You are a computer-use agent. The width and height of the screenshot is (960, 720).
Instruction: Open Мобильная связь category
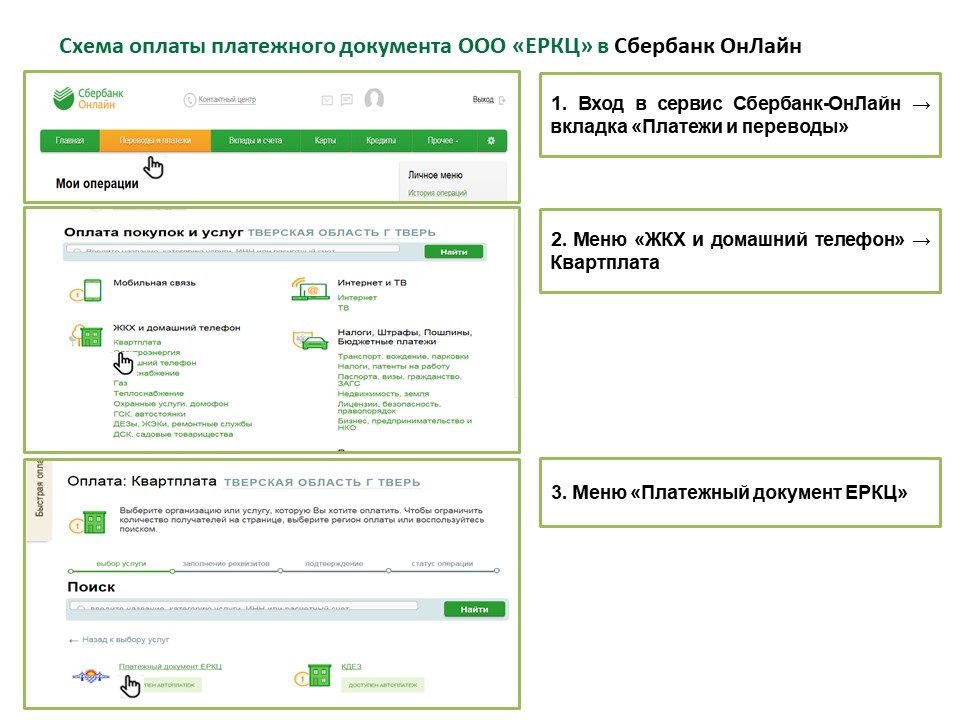tap(154, 283)
